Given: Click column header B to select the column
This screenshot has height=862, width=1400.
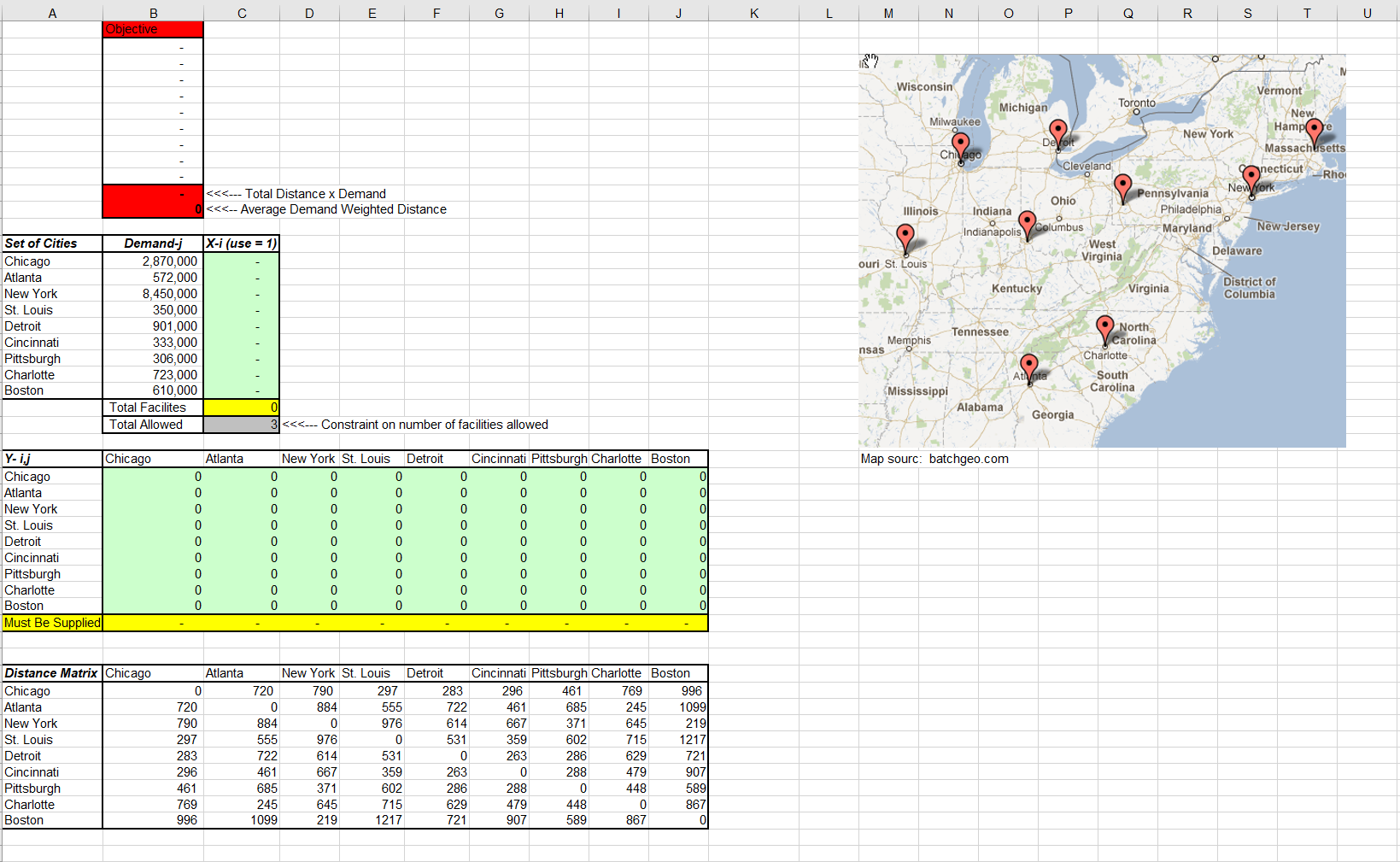Looking at the screenshot, I should (x=153, y=13).
